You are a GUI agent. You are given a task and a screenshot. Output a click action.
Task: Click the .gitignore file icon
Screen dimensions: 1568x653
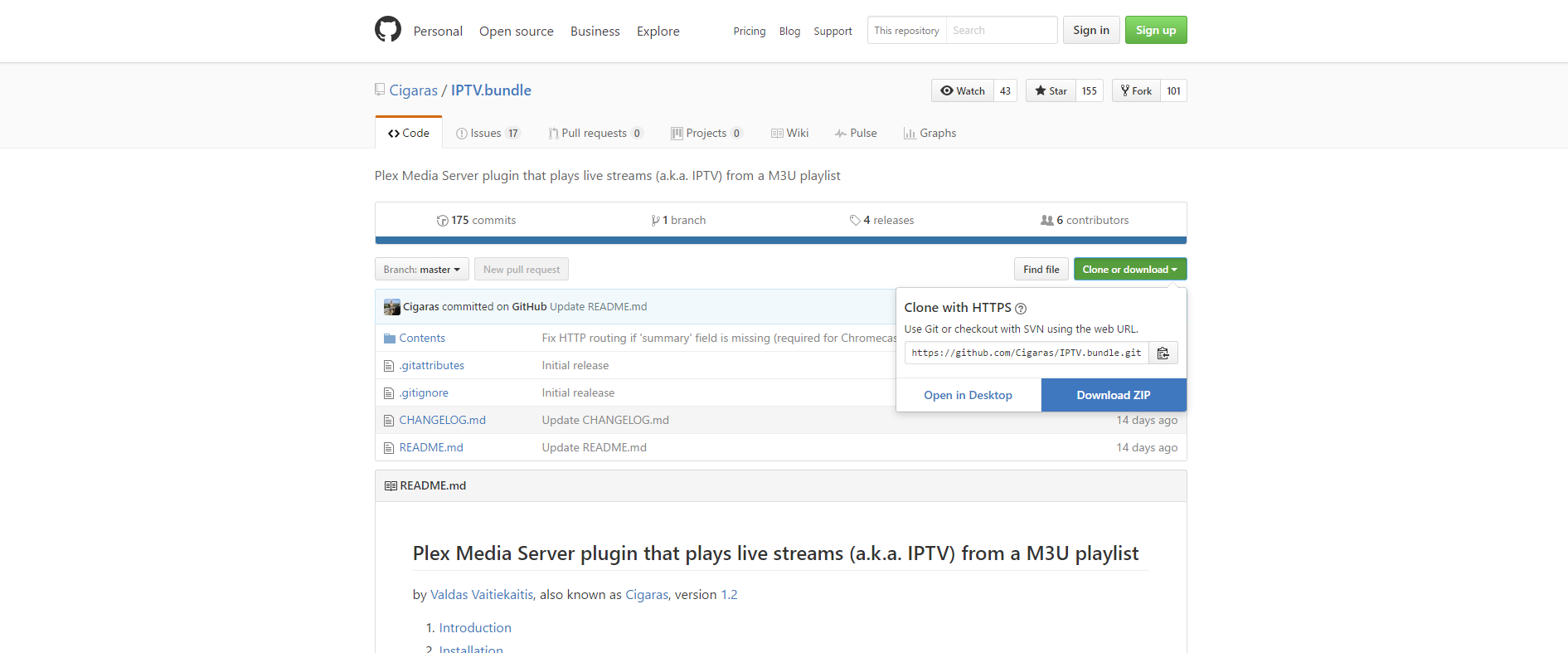pos(389,393)
